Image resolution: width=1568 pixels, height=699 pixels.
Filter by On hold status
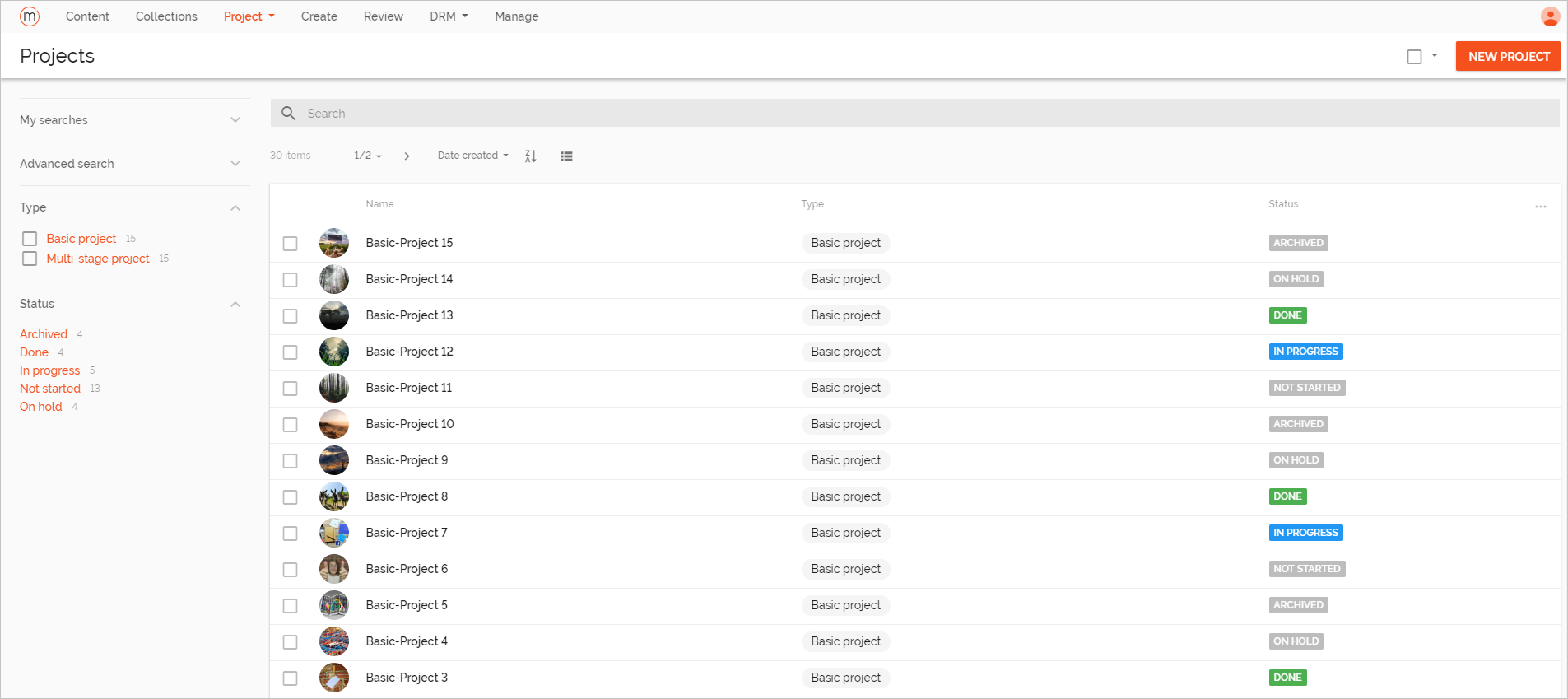[x=41, y=407]
